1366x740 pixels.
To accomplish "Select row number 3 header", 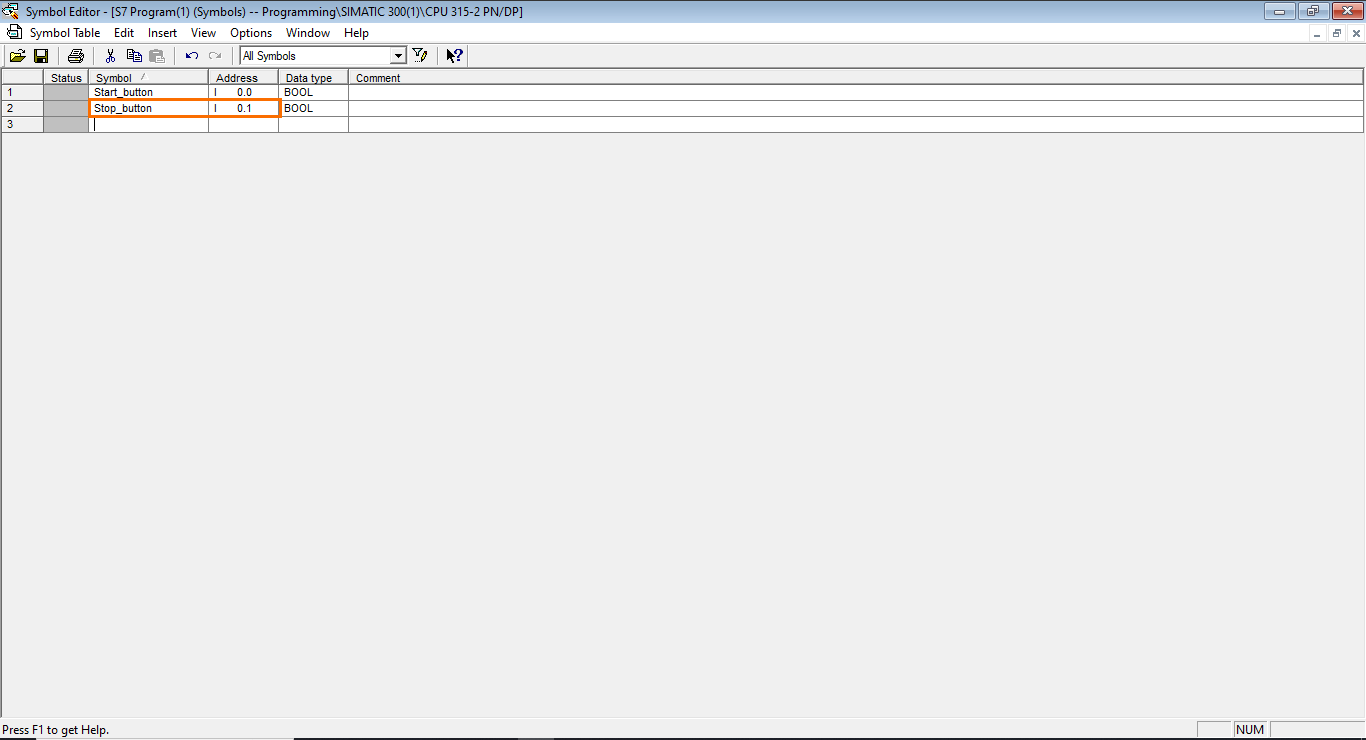I will point(22,124).
